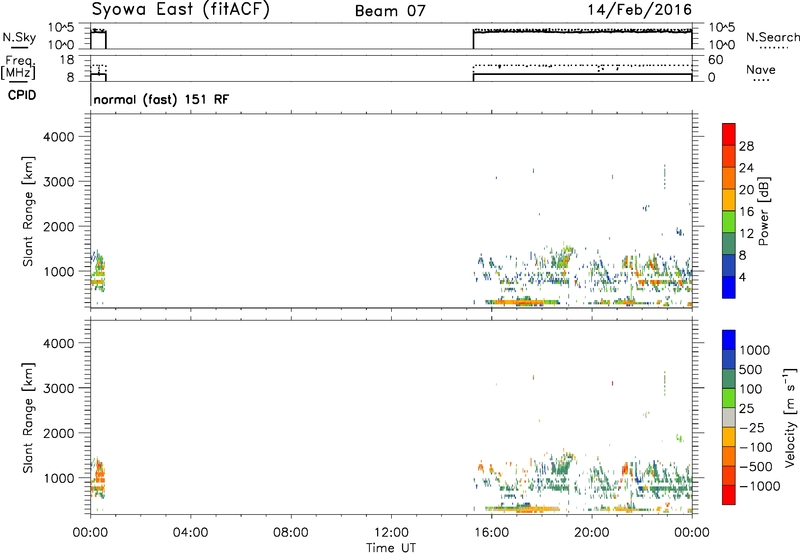800x554 pixels.
Task: Click the "Power [dB]" colorbar title
Action: (x=763, y=211)
